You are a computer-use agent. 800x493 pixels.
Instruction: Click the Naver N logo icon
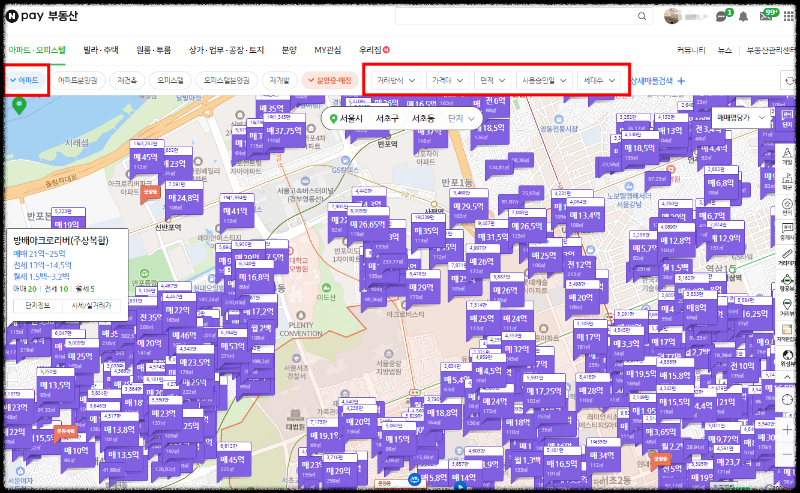[12, 16]
